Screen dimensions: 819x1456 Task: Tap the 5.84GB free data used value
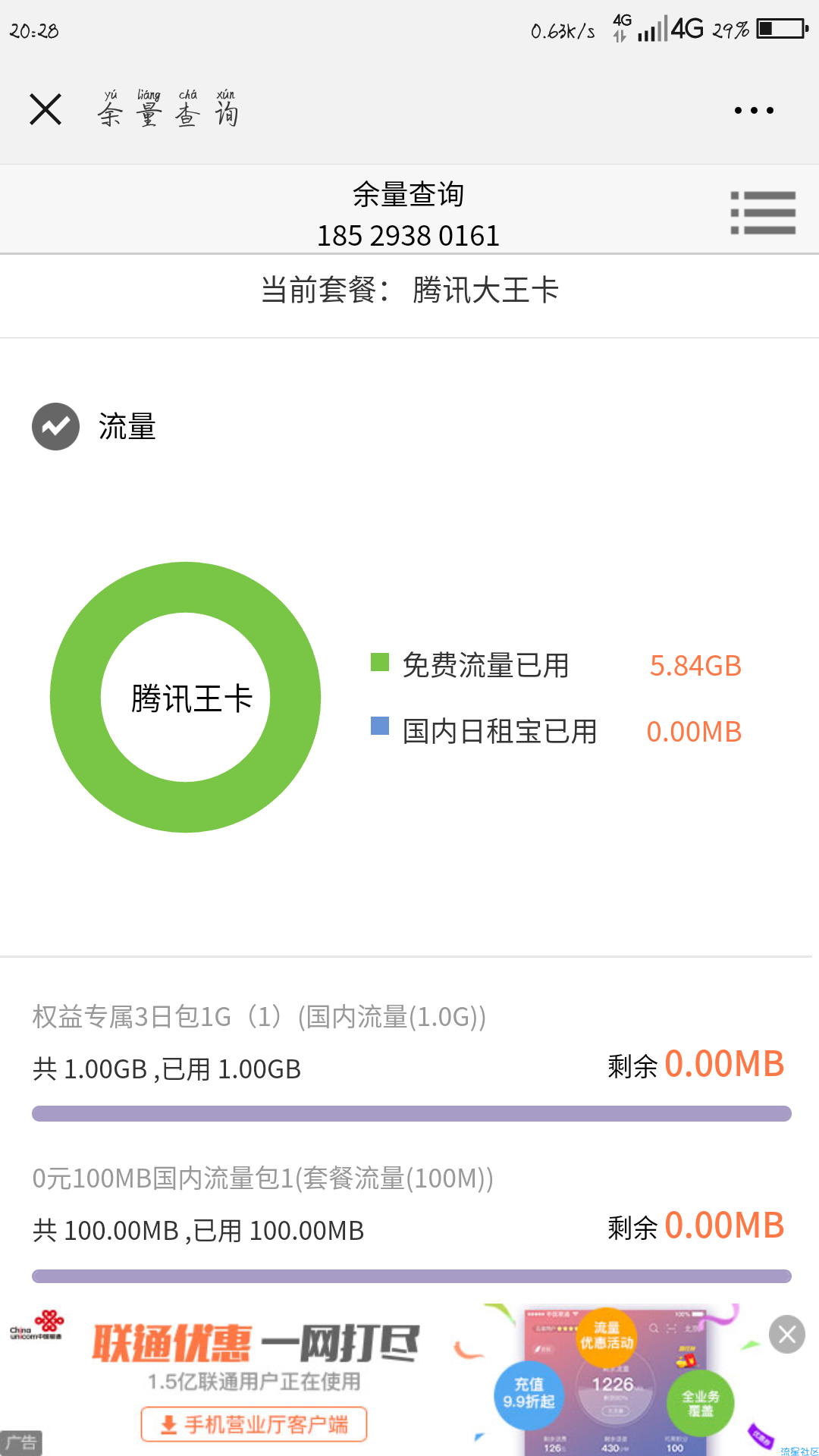click(x=695, y=666)
